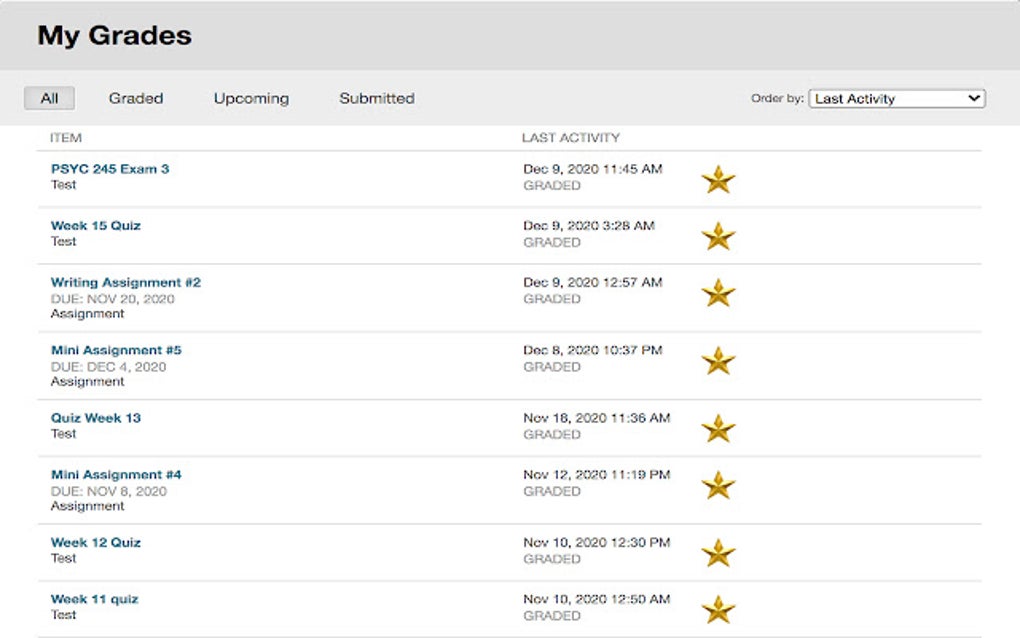
Task: Show the Upcoming grades tab
Action: point(251,99)
